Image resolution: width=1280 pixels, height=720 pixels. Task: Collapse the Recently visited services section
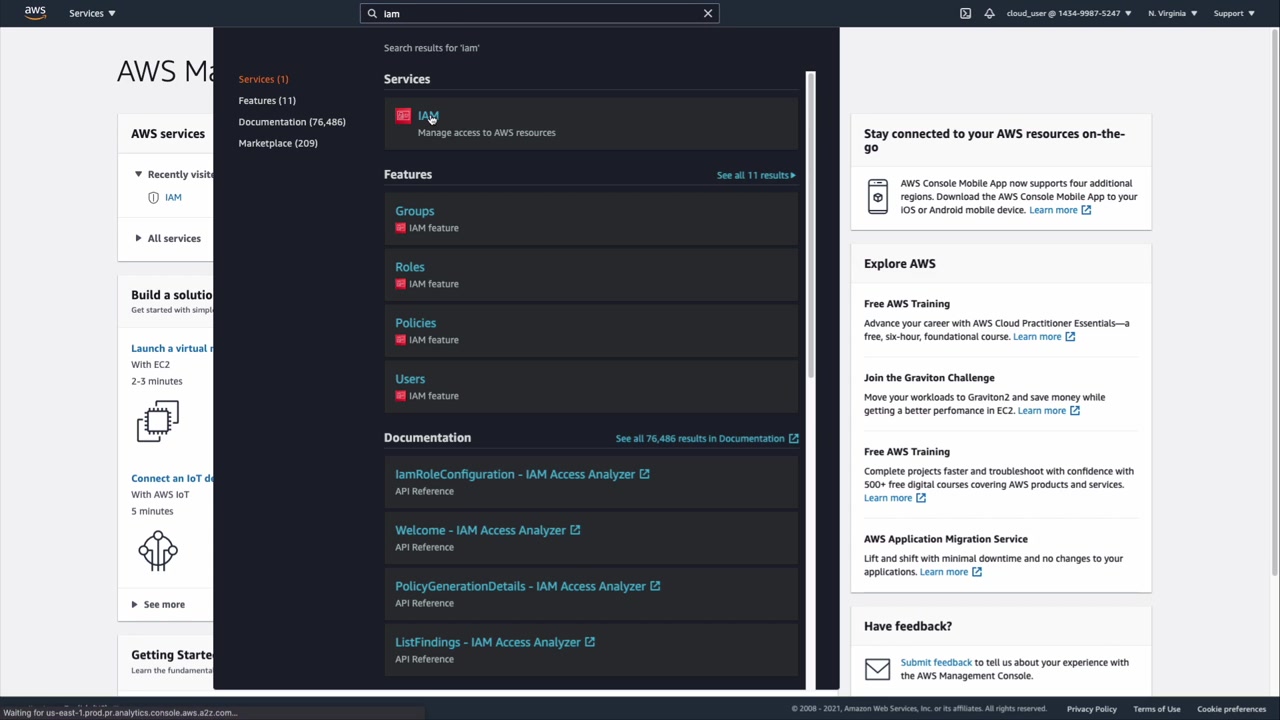click(138, 174)
